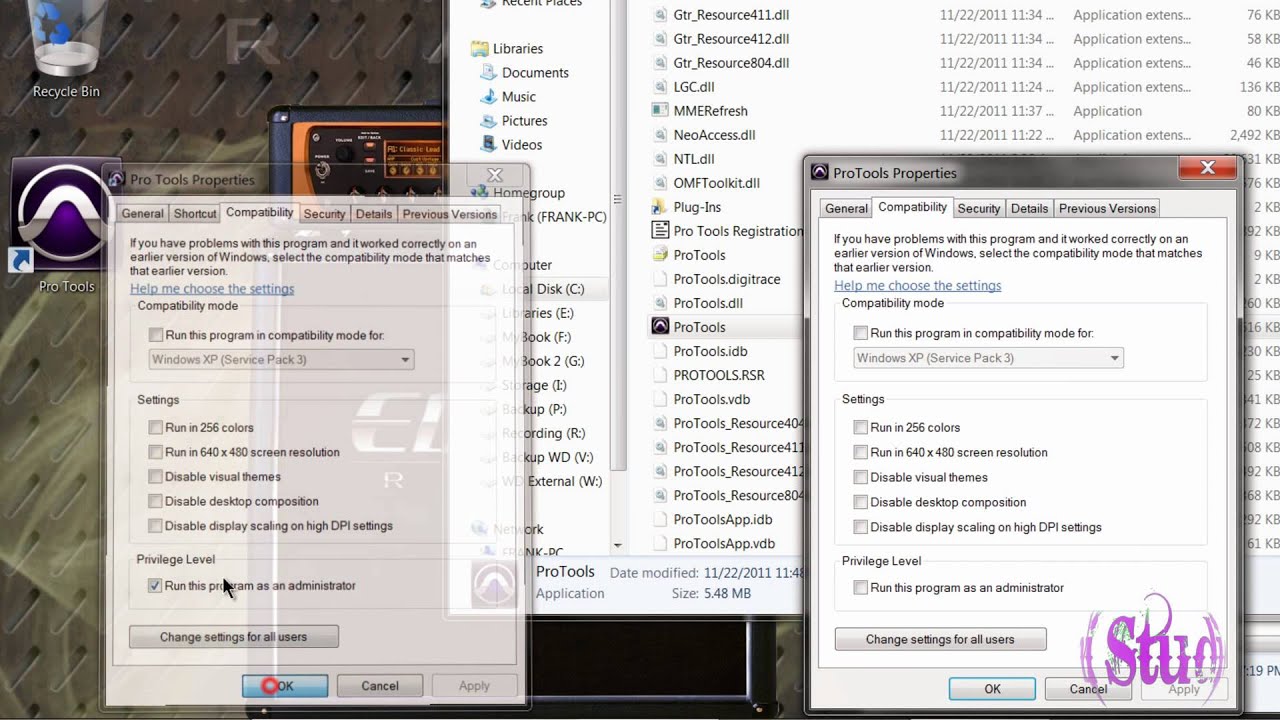This screenshot has width=1280, height=720.
Task: Open Previous Versions tab in ProTools Properties
Action: (1107, 208)
